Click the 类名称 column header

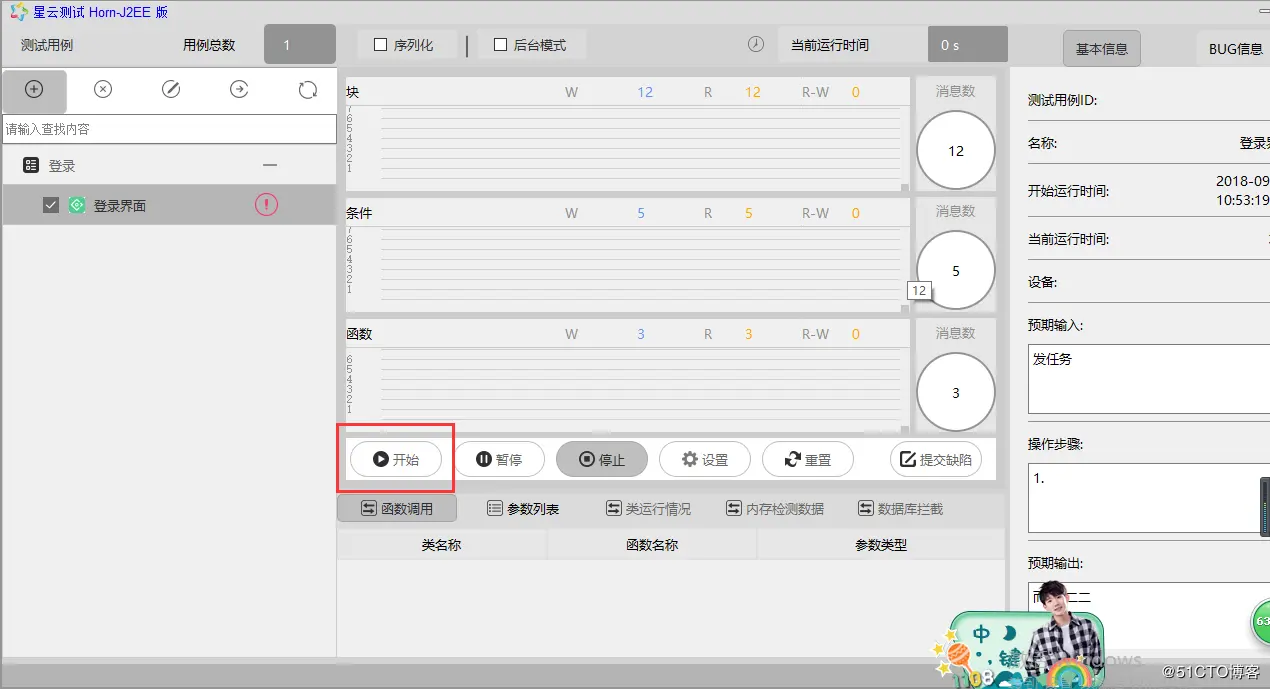441,545
